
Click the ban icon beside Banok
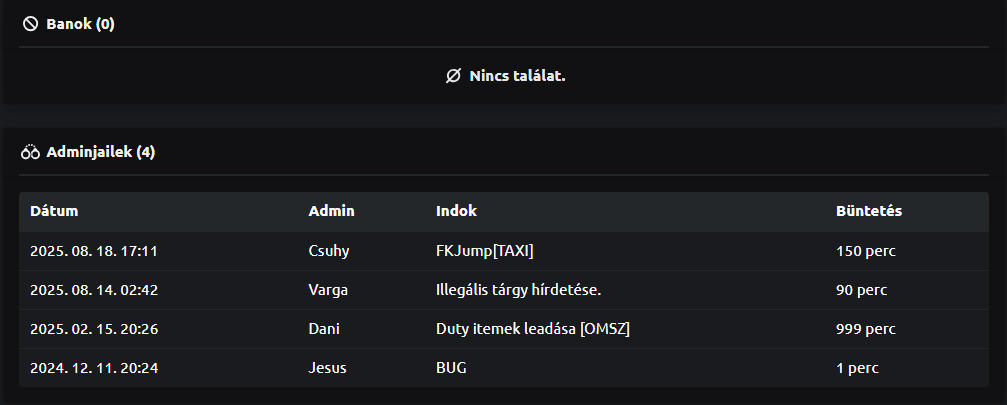(x=30, y=24)
